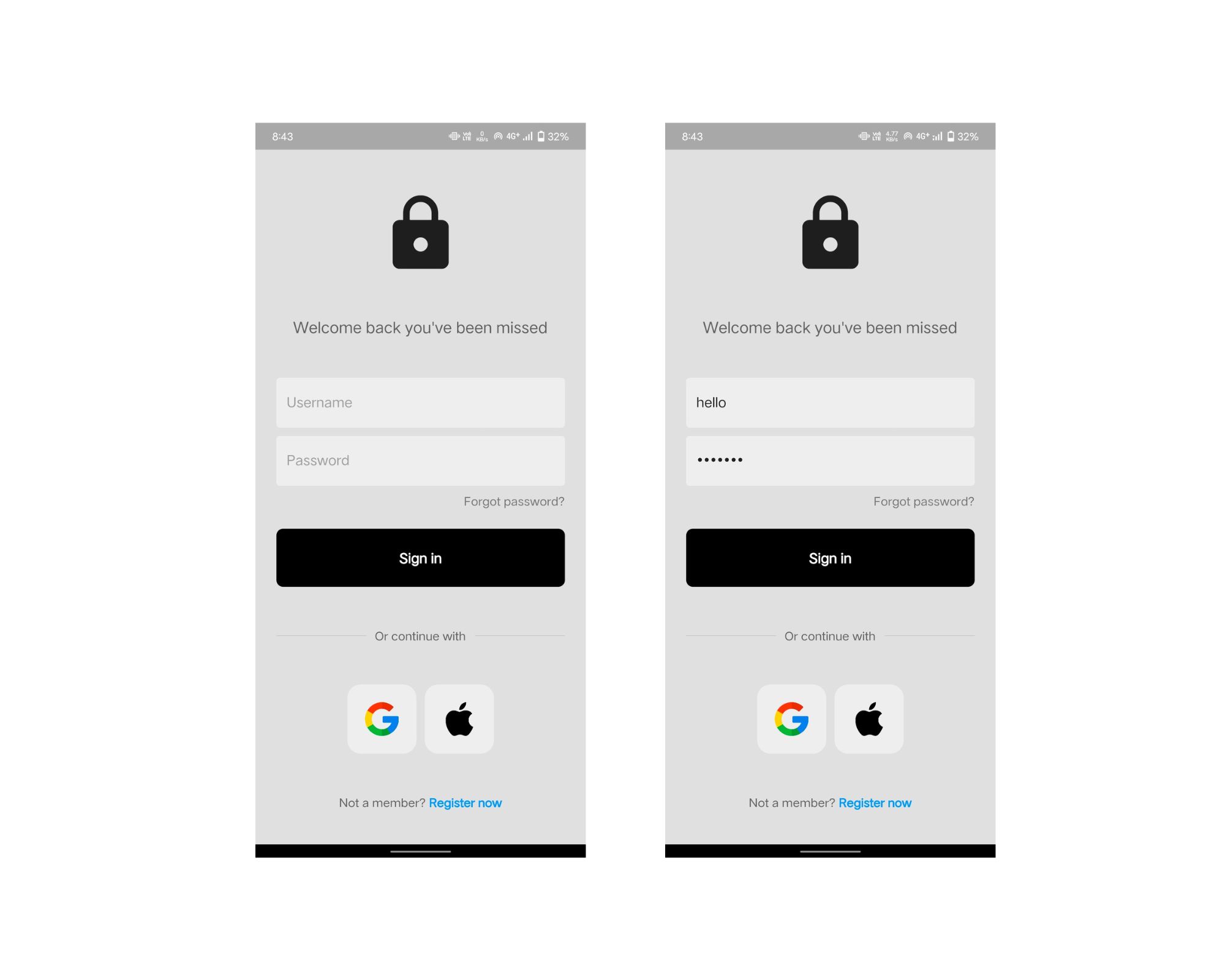This screenshot has height=980, width=1225.
Task: Click the padlock icon on left screen
Action: [421, 232]
